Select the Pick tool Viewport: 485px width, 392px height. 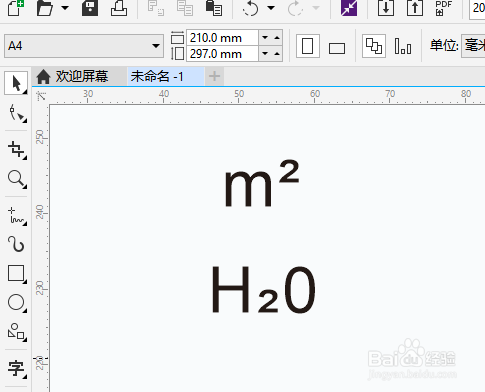coord(16,83)
